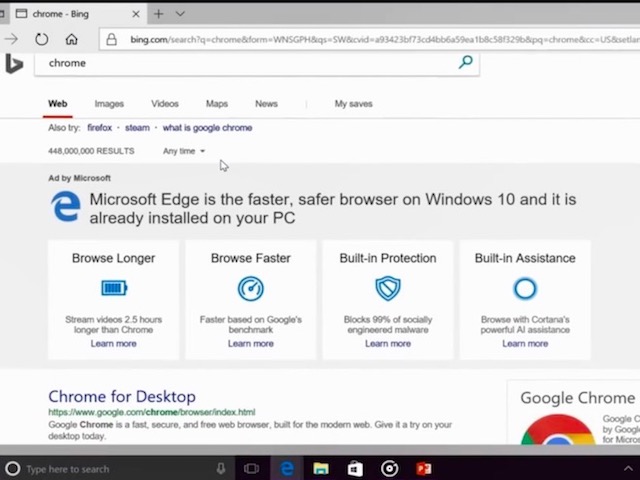The image size is (640, 480).
Task: Go to the home page icon
Action: 71,39
